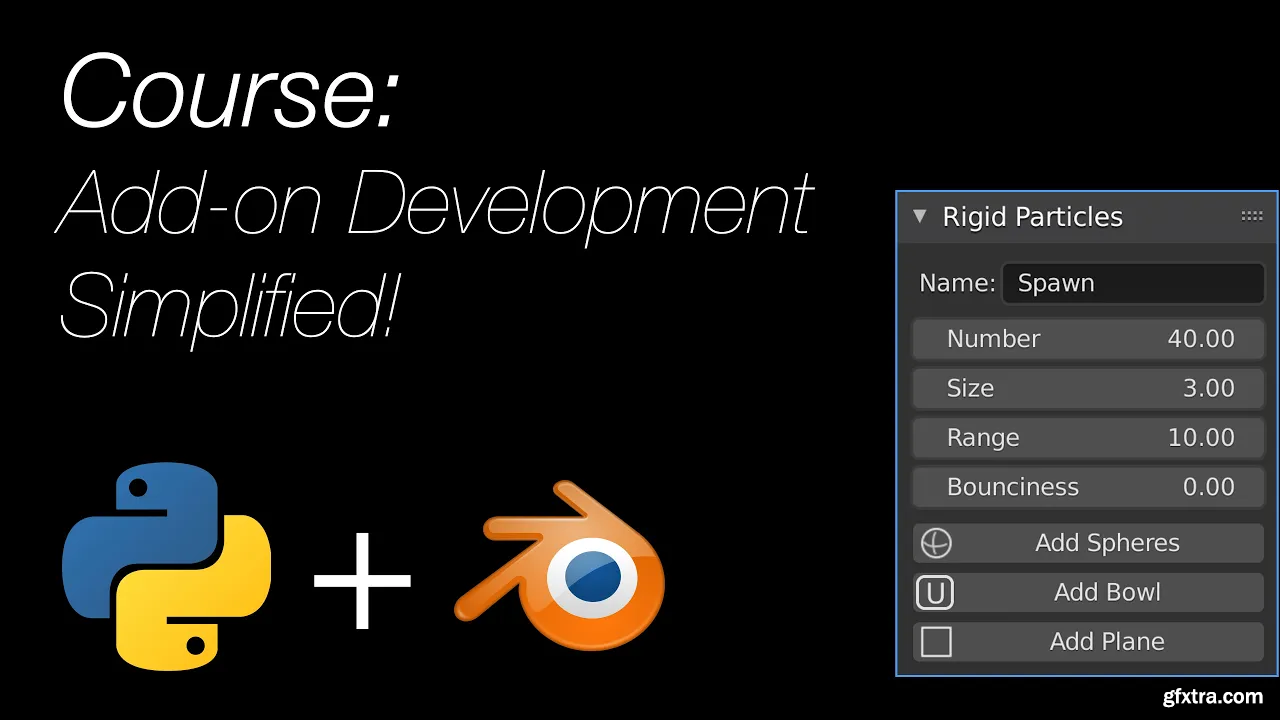The height and width of the screenshot is (720, 1280).
Task: Click the U-shaped icon on Add Bowl button
Action: point(934,592)
